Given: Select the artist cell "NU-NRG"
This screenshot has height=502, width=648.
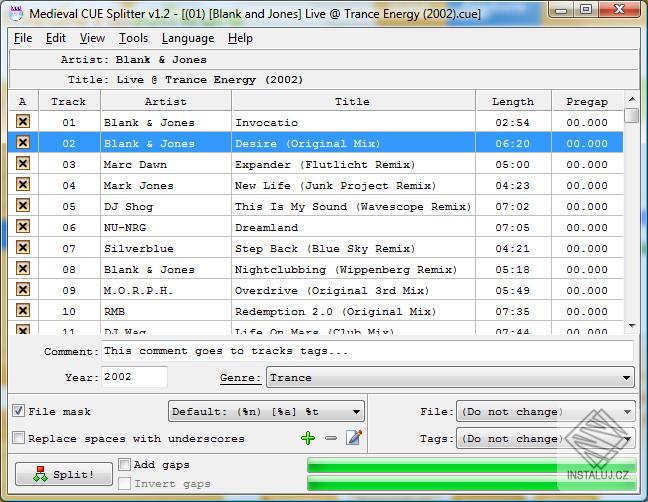Looking at the screenshot, I should [166, 227].
